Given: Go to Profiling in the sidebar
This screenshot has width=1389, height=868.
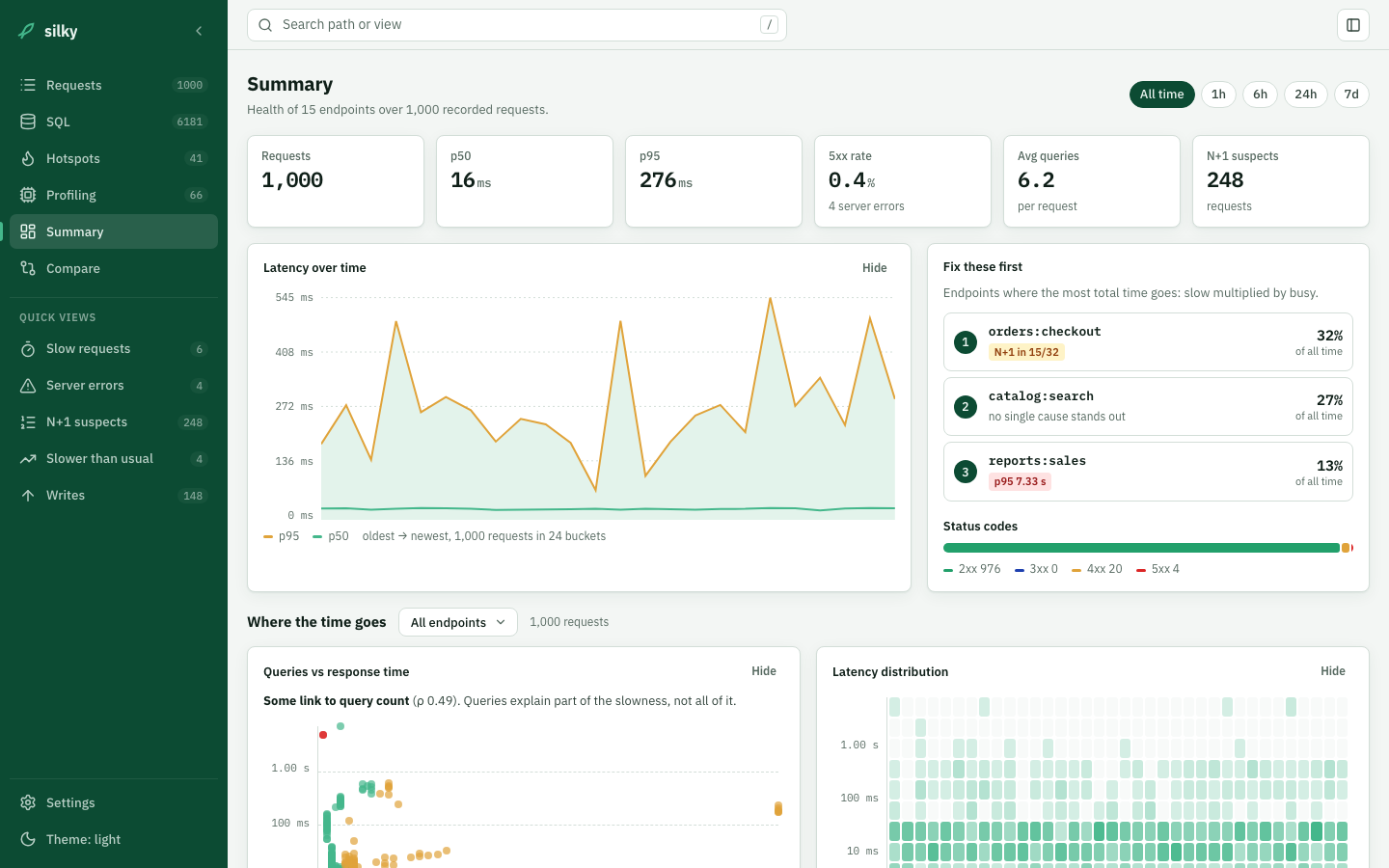Looking at the screenshot, I should point(114,195).
